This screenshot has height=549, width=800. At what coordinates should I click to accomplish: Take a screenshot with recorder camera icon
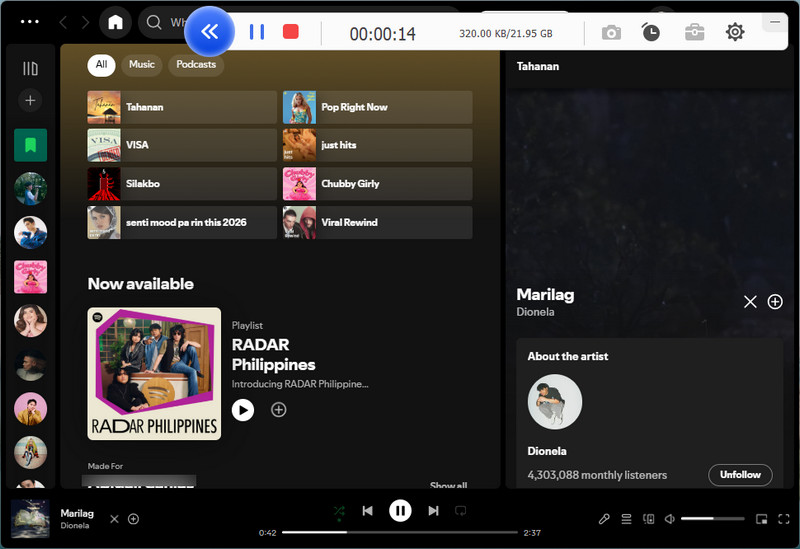(x=611, y=33)
